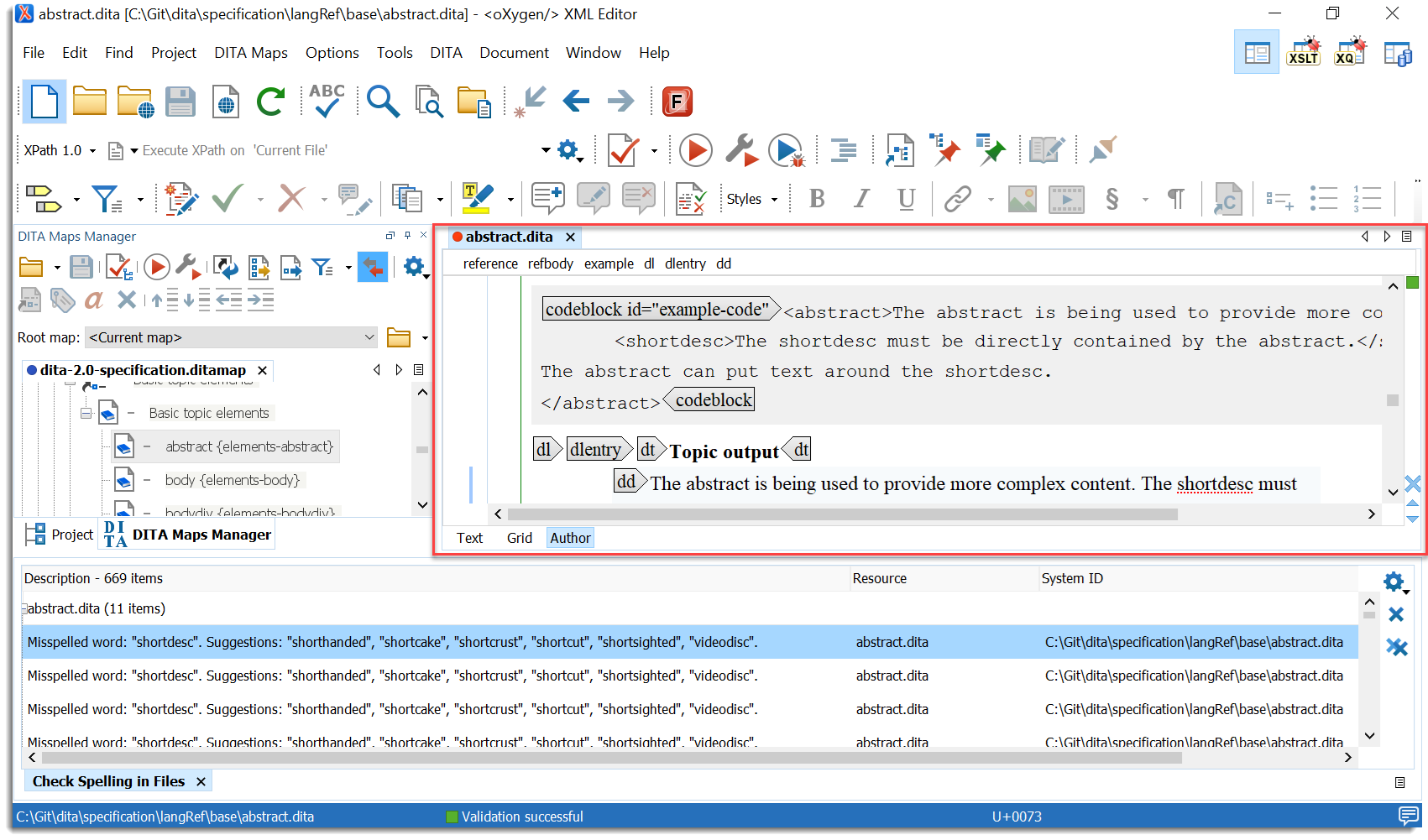
Task: Switch to the Editor perspective icon
Action: coord(1257,52)
